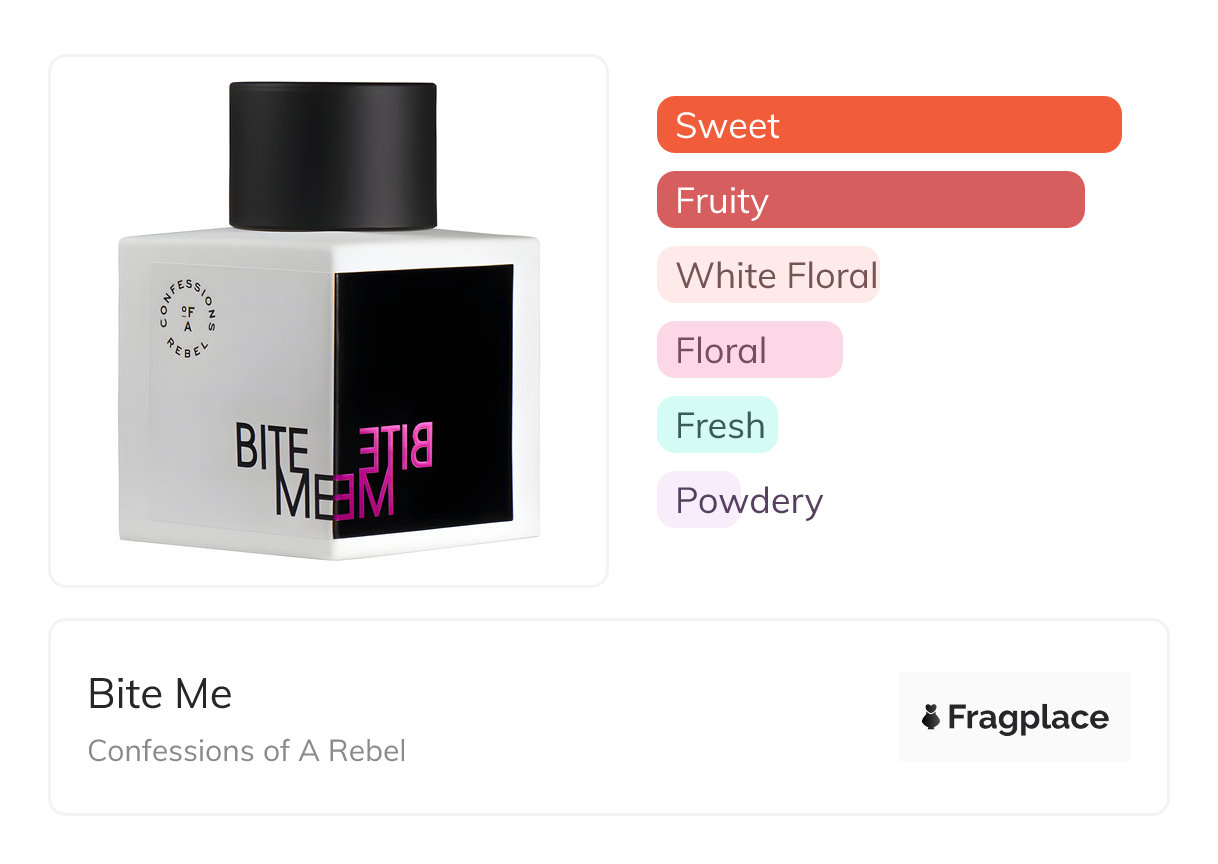Click the pink mirrored BITE text
Image resolution: width=1218 pixels, height=864 pixels.
click(397, 447)
